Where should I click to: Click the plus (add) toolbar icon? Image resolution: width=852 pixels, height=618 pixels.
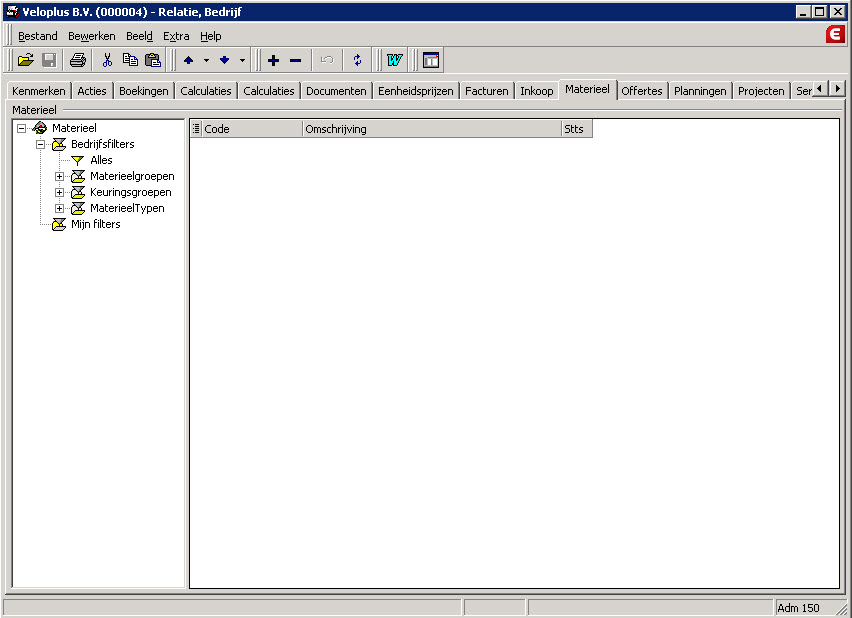point(273,60)
